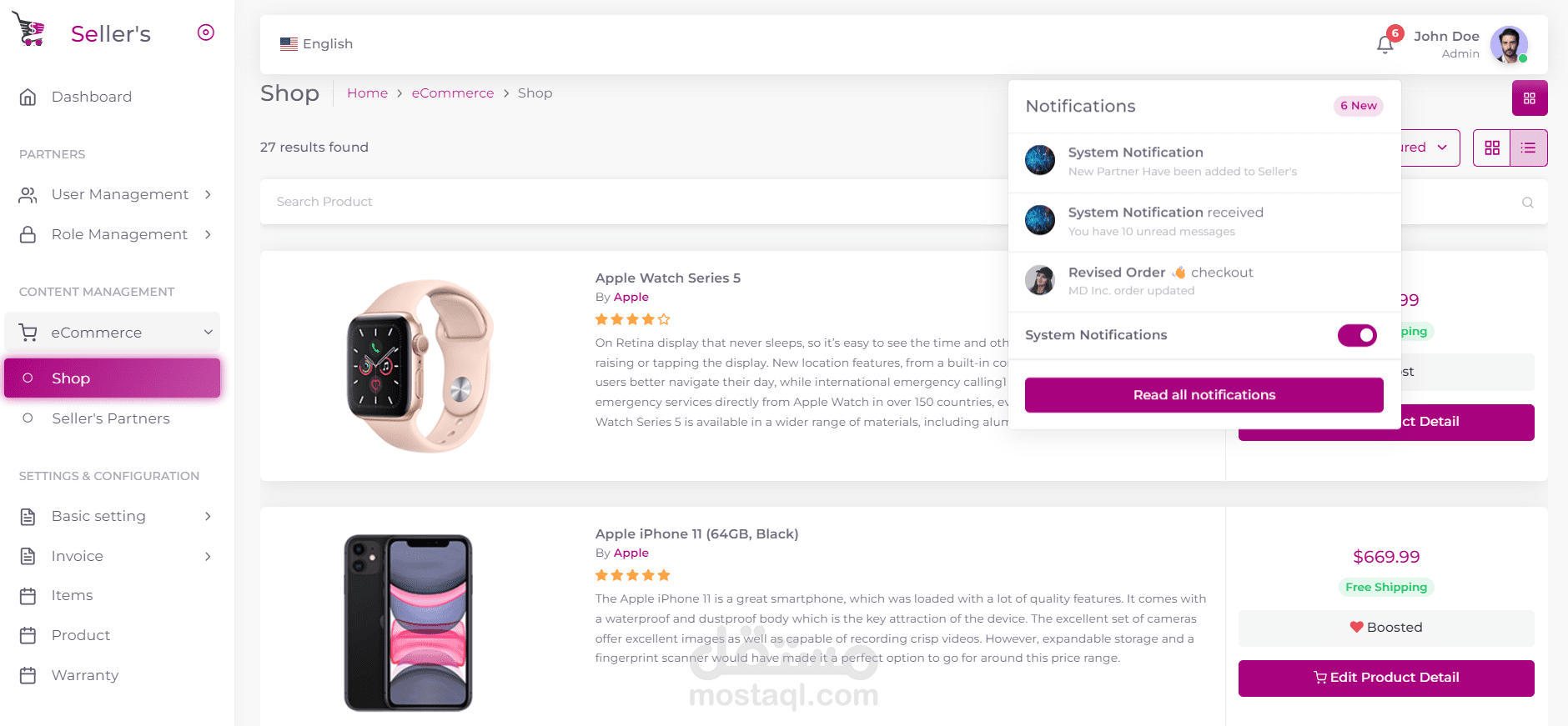The width and height of the screenshot is (1568, 726).
Task: Open the English language dropdown
Action: (x=317, y=44)
